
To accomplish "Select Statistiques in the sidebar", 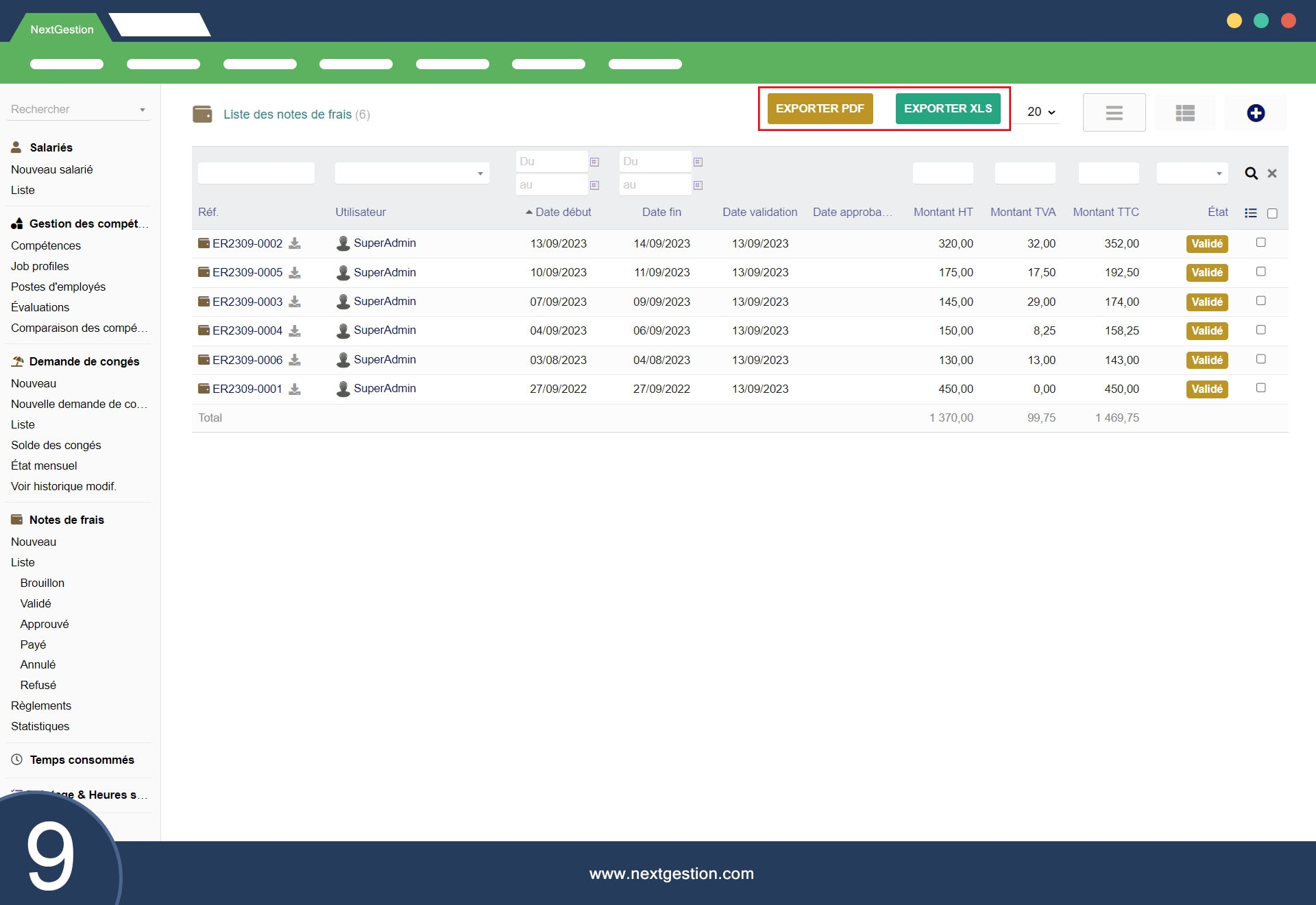I will click(40, 726).
